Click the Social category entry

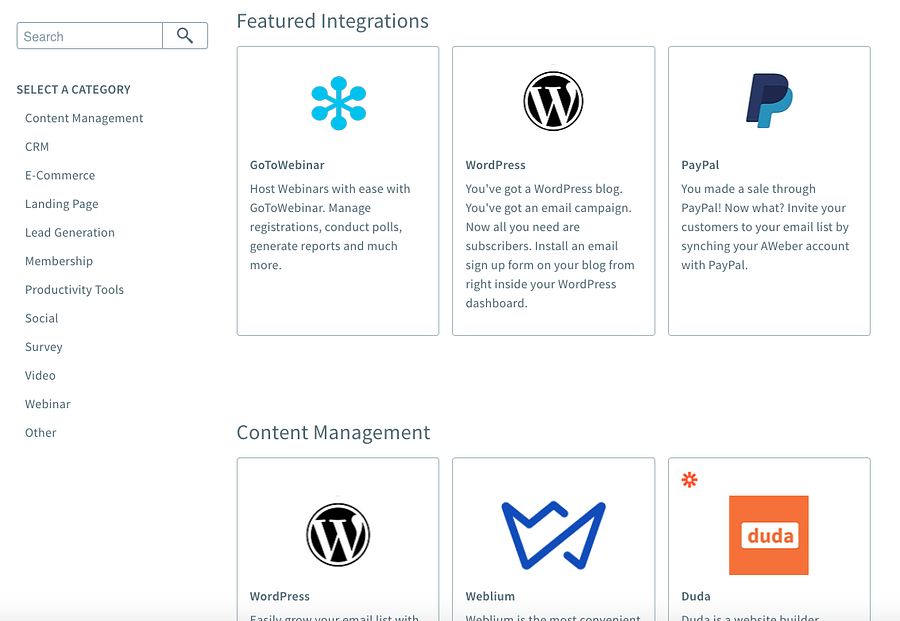point(41,318)
